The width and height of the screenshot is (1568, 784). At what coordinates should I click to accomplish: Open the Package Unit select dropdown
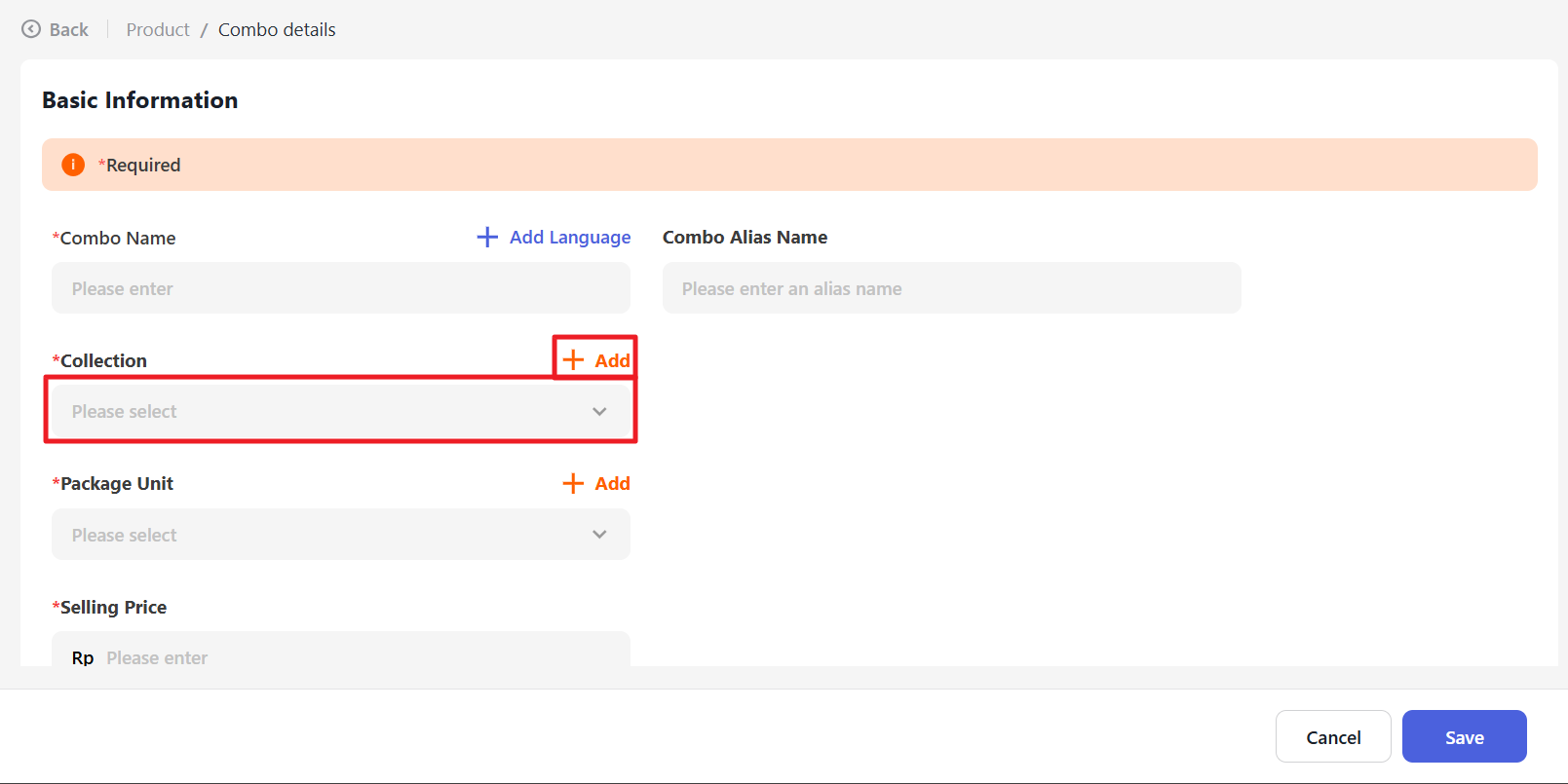322,535
